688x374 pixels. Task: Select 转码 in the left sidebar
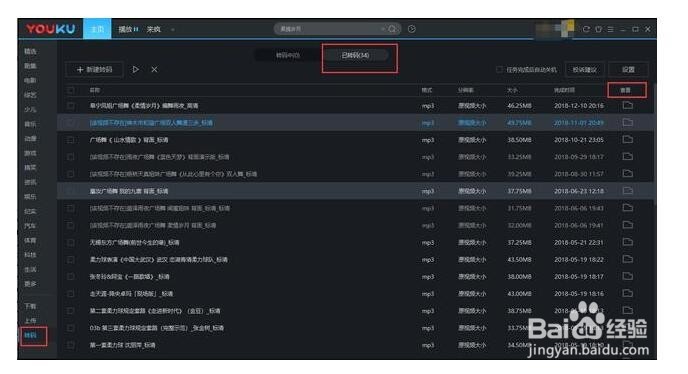(30, 335)
